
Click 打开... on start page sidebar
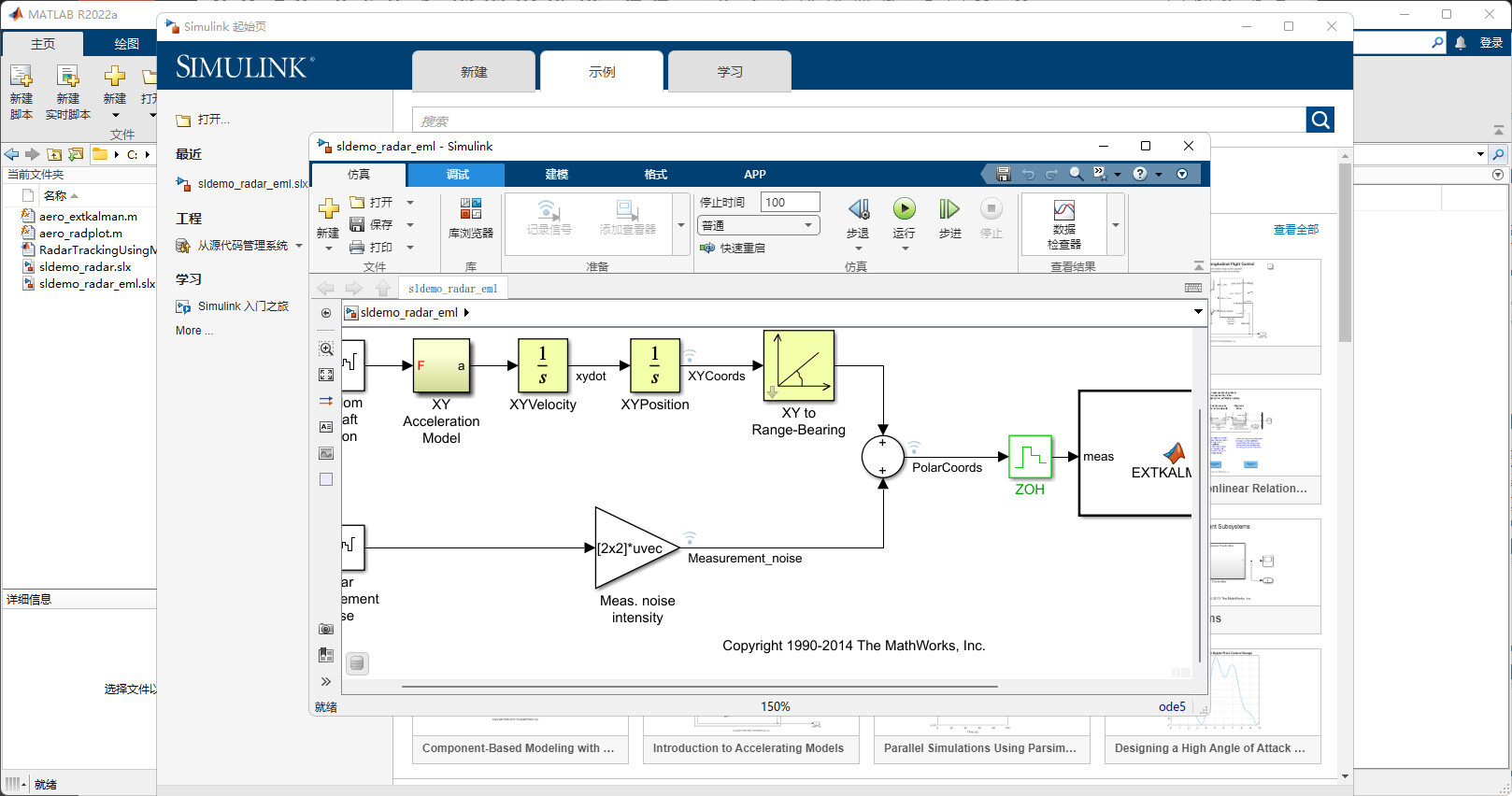[203, 120]
